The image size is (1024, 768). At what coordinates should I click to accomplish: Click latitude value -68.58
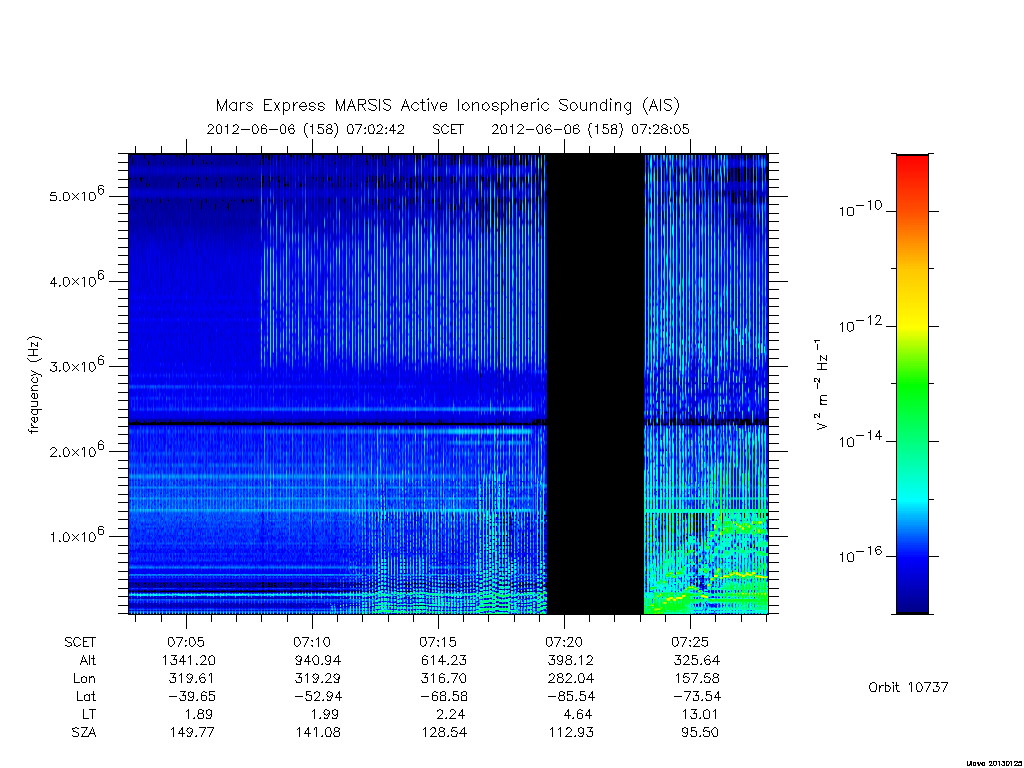[x=444, y=697]
